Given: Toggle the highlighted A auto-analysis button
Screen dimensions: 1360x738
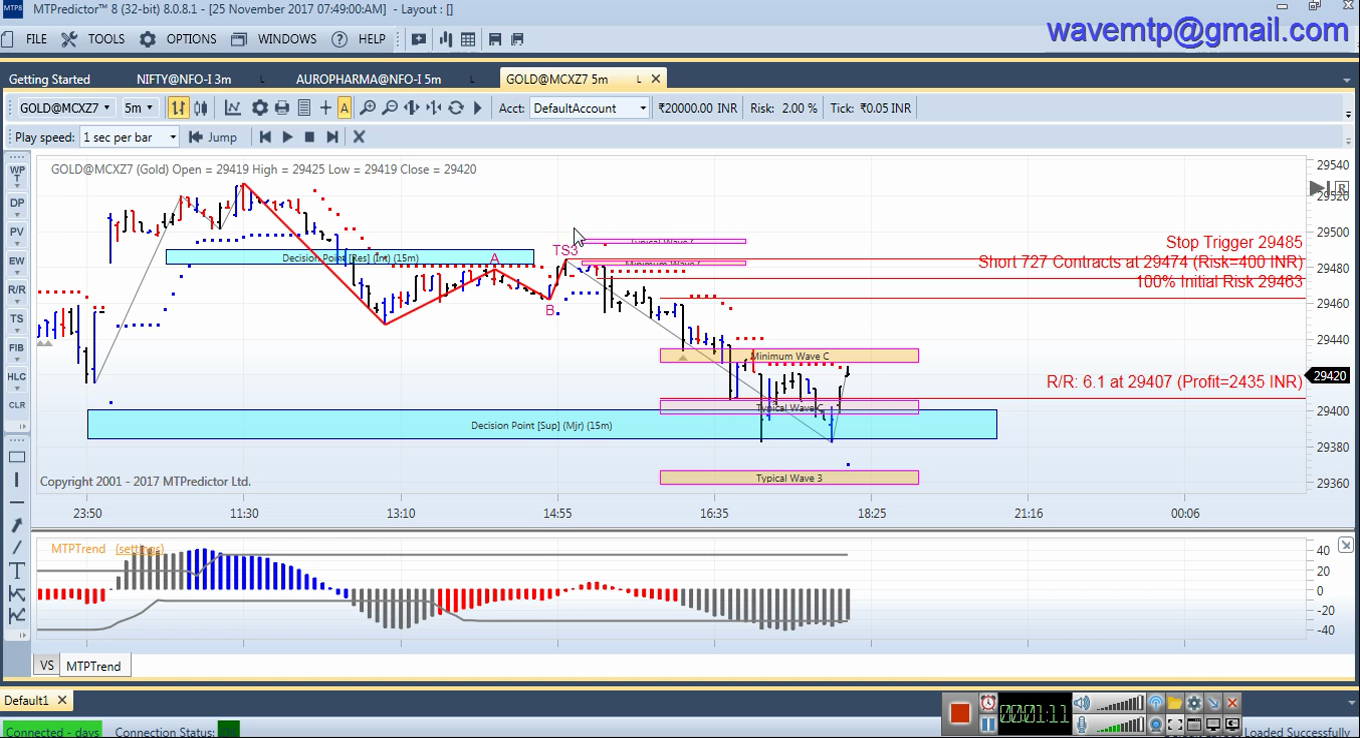Looking at the screenshot, I should [x=344, y=108].
